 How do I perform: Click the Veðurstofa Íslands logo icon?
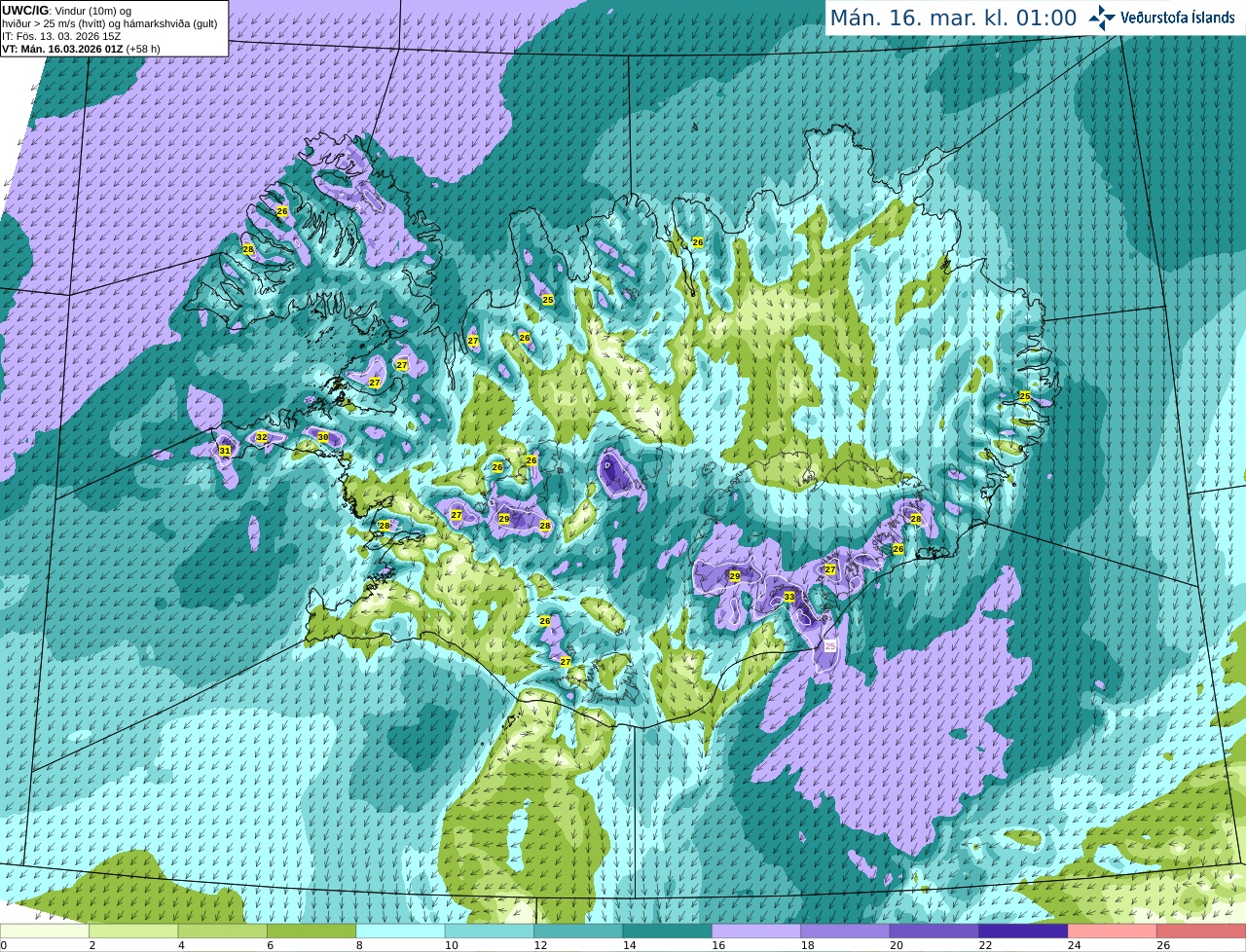tap(1101, 18)
